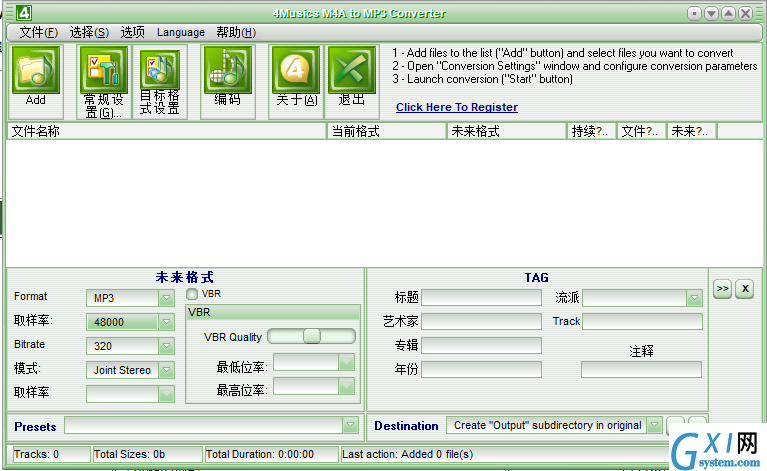Expand the Format MP3 dropdown
This screenshot has height=471, width=767.
[x=166, y=298]
